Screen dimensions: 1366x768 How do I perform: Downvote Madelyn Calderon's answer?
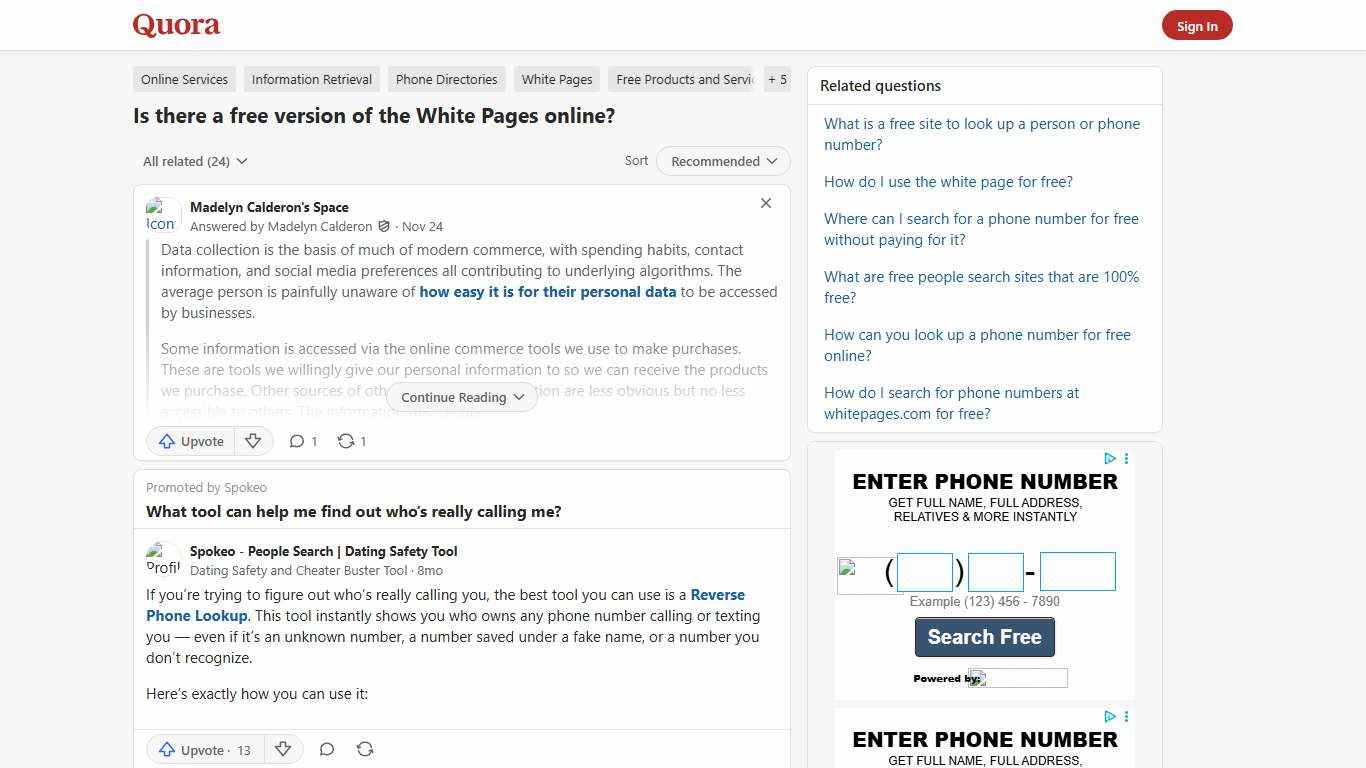(x=253, y=441)
